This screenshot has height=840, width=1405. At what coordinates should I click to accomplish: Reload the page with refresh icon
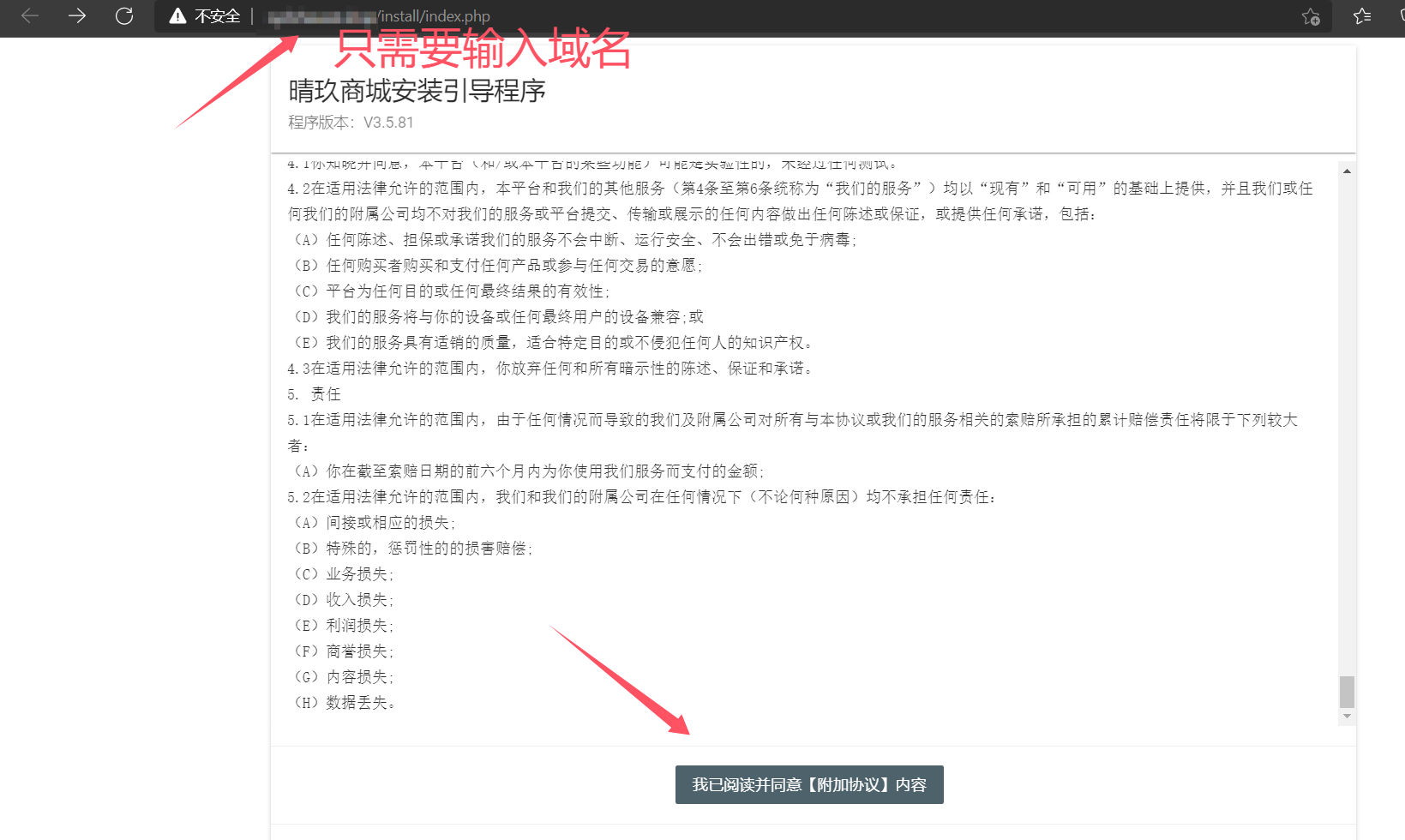click(124, 15)
